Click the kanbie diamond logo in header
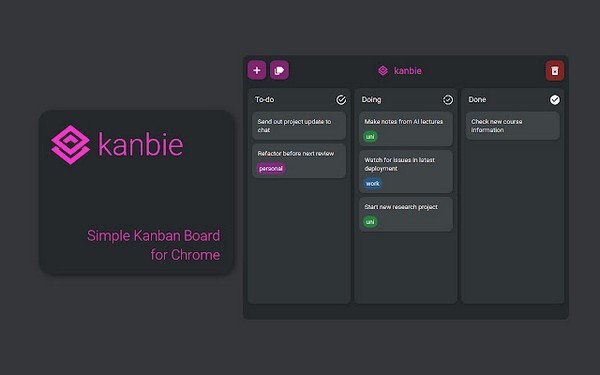 pos(383,70)
